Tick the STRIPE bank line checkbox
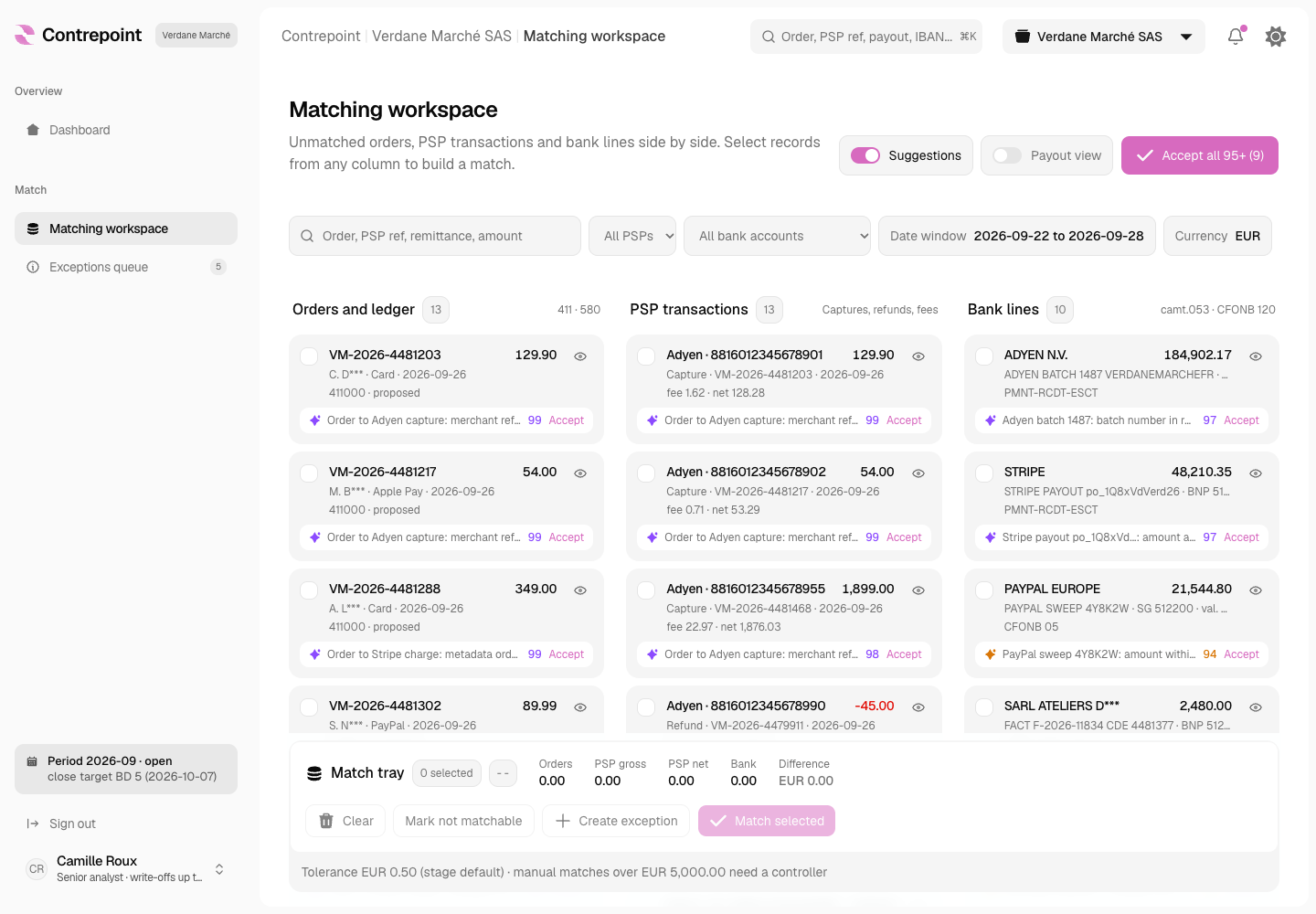1316x914 pixels. [x=984, y=473]
